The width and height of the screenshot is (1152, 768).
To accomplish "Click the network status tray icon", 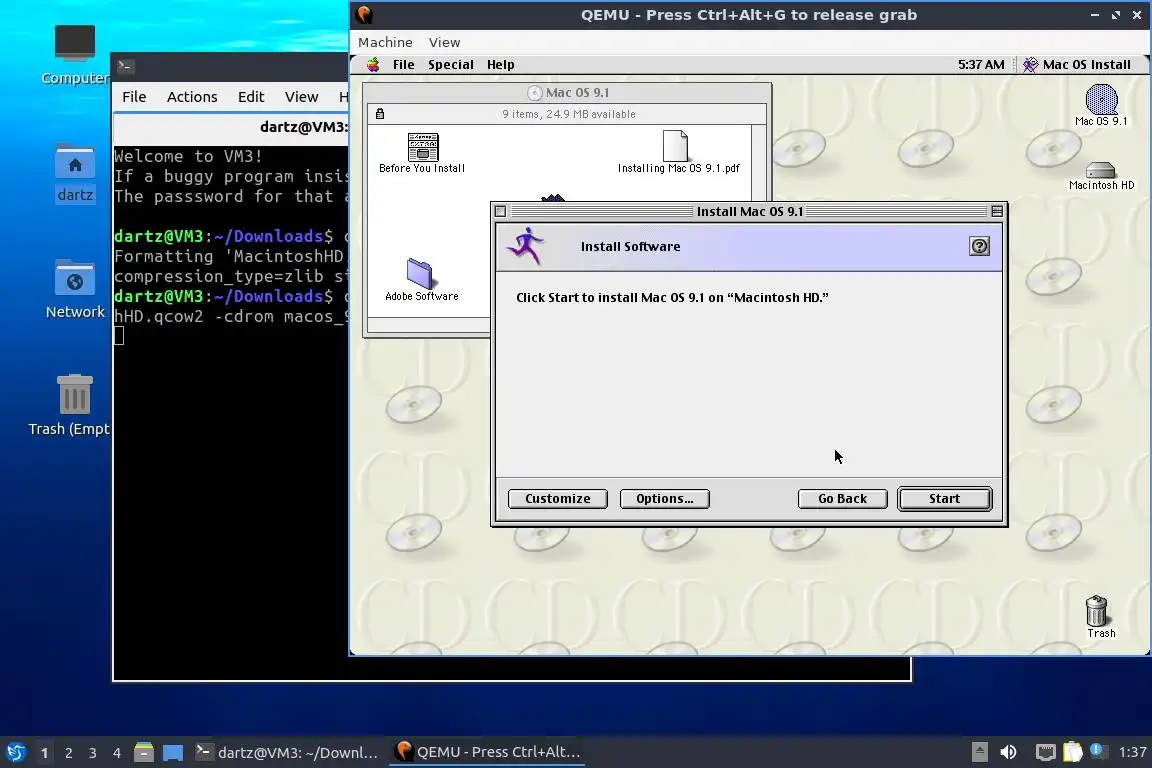I will (x=1045, y=752).
